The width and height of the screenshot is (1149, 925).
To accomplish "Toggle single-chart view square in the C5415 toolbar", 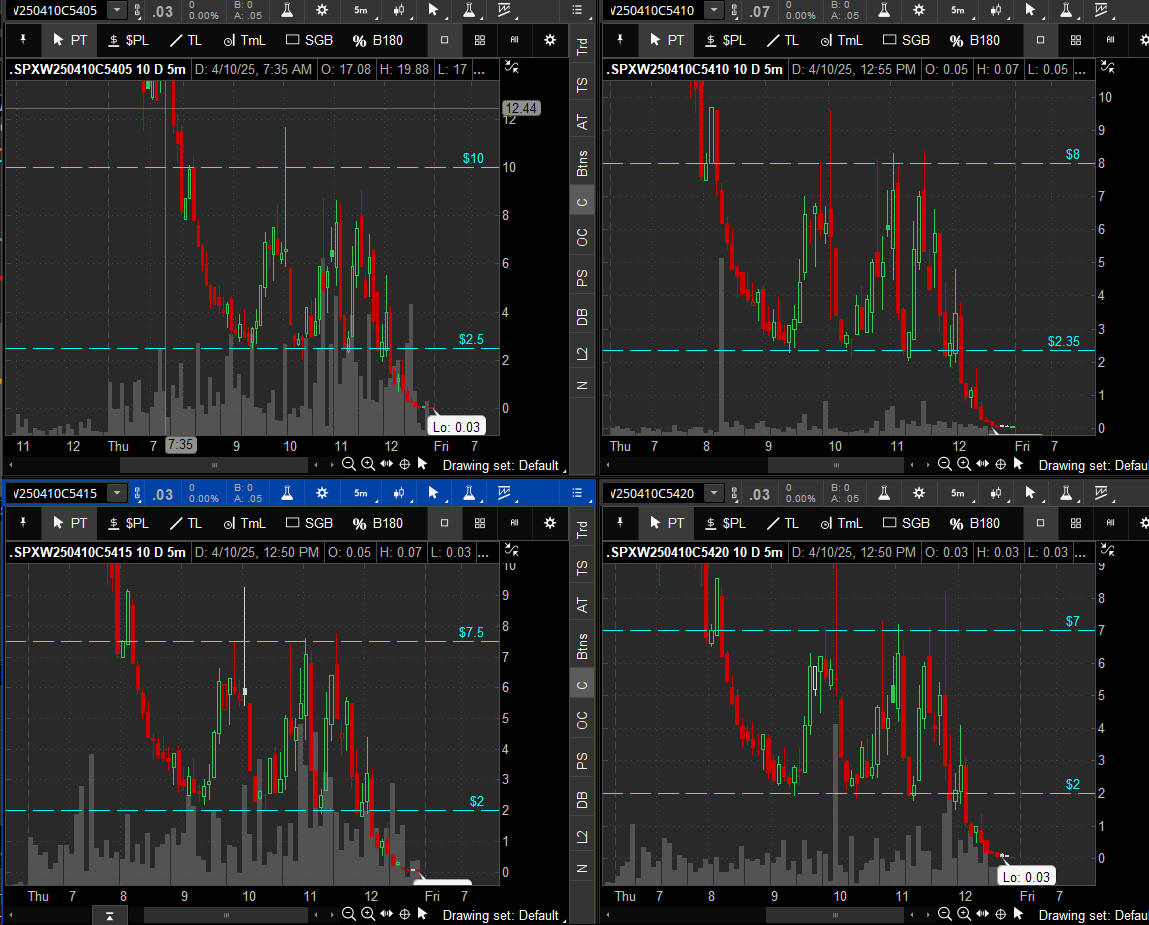I will pos(444,523).
